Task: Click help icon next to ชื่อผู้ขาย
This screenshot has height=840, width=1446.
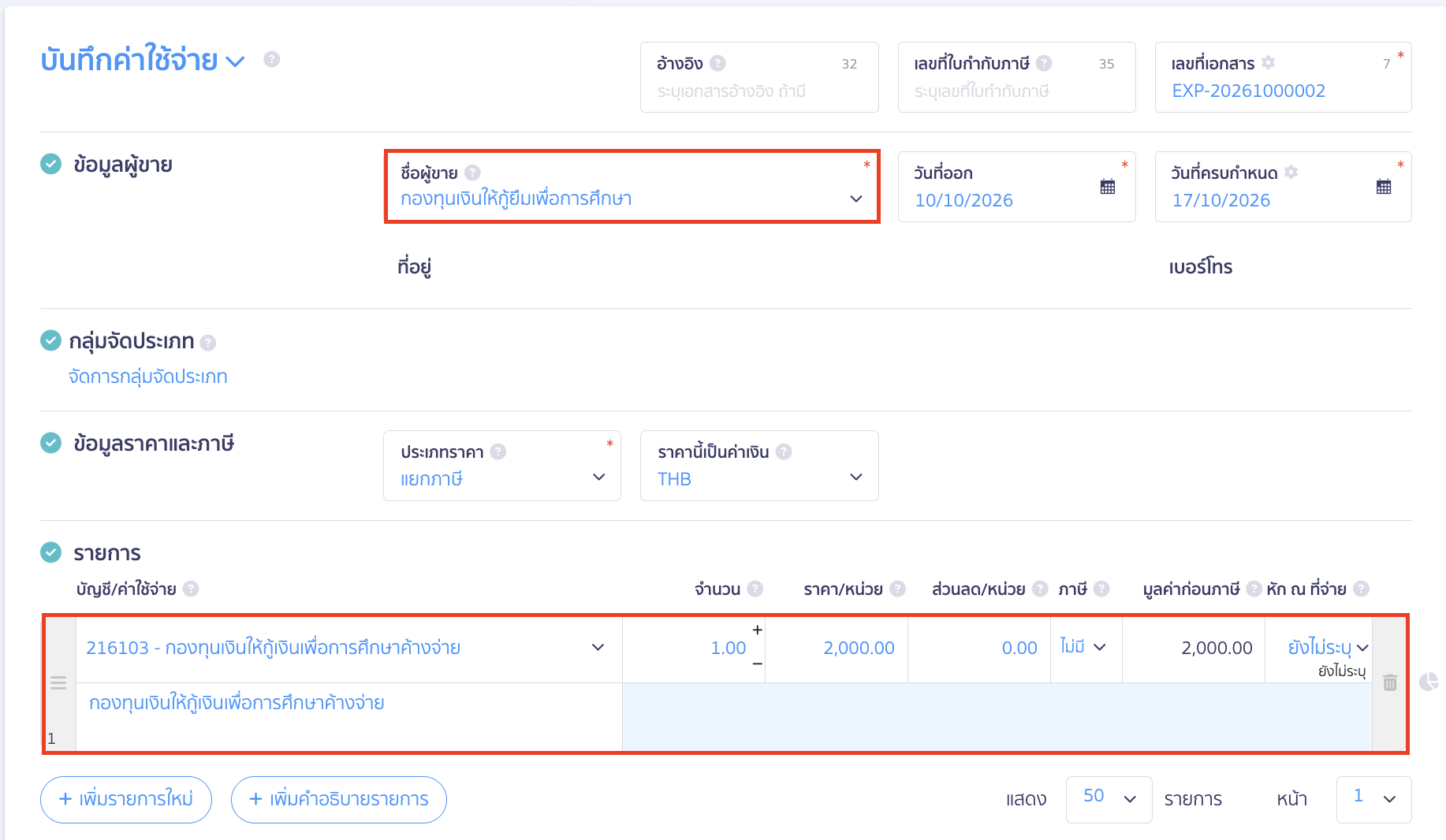Action: [472, 173]
